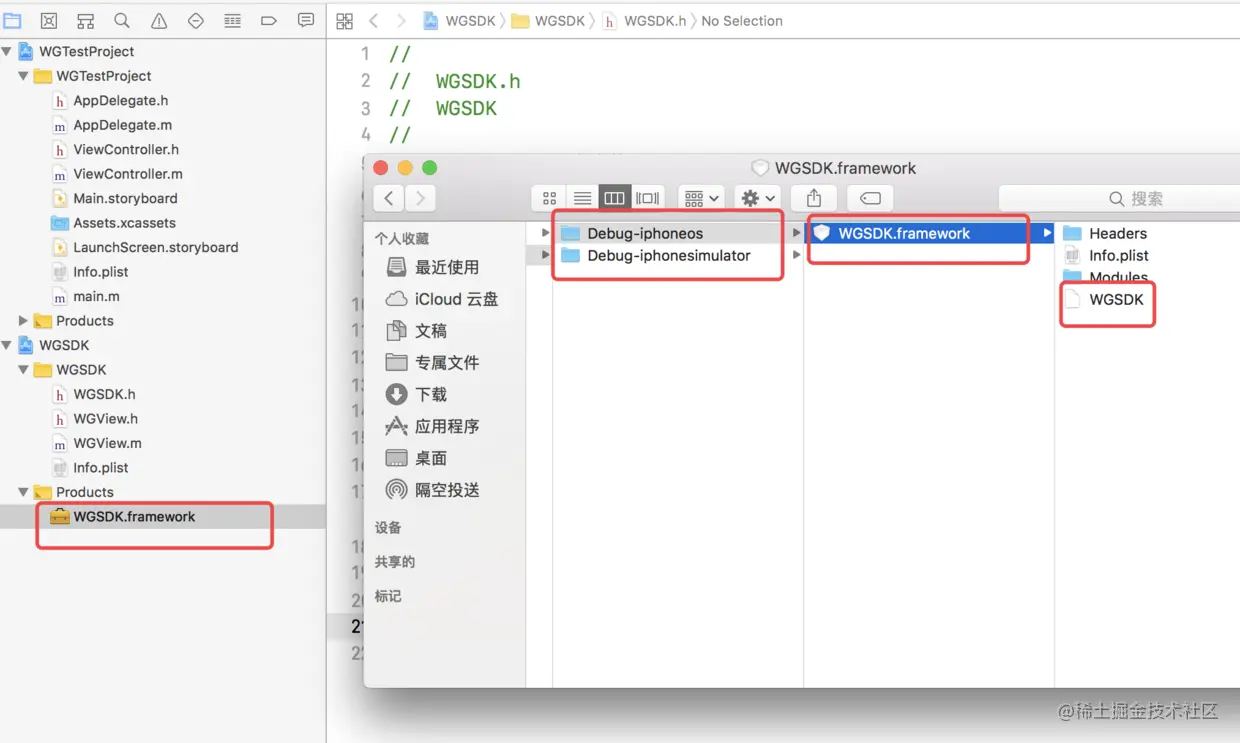Open Finder action gear dropdown

757,198
